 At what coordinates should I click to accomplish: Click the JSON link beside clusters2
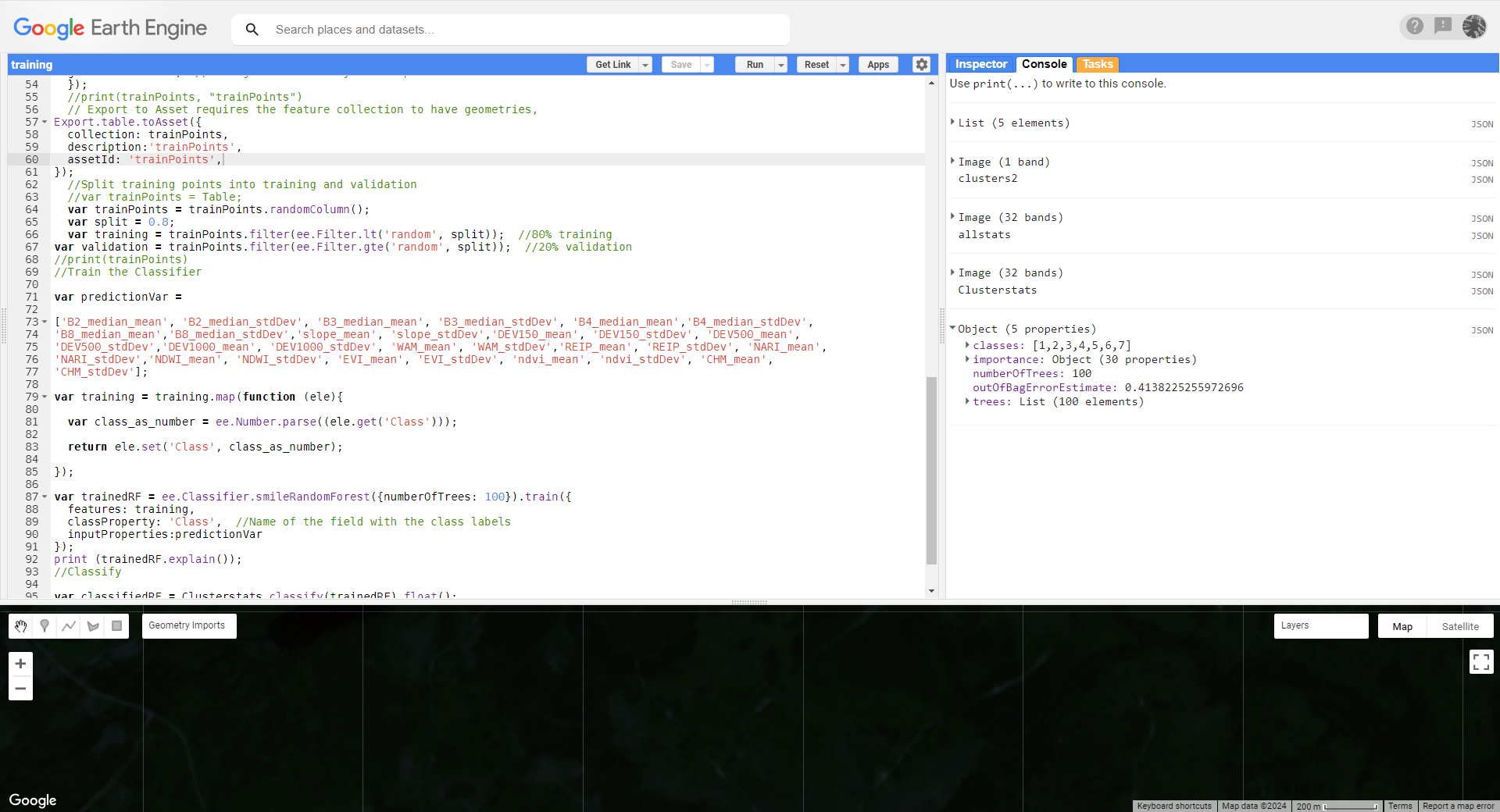tap(1482, 180)
